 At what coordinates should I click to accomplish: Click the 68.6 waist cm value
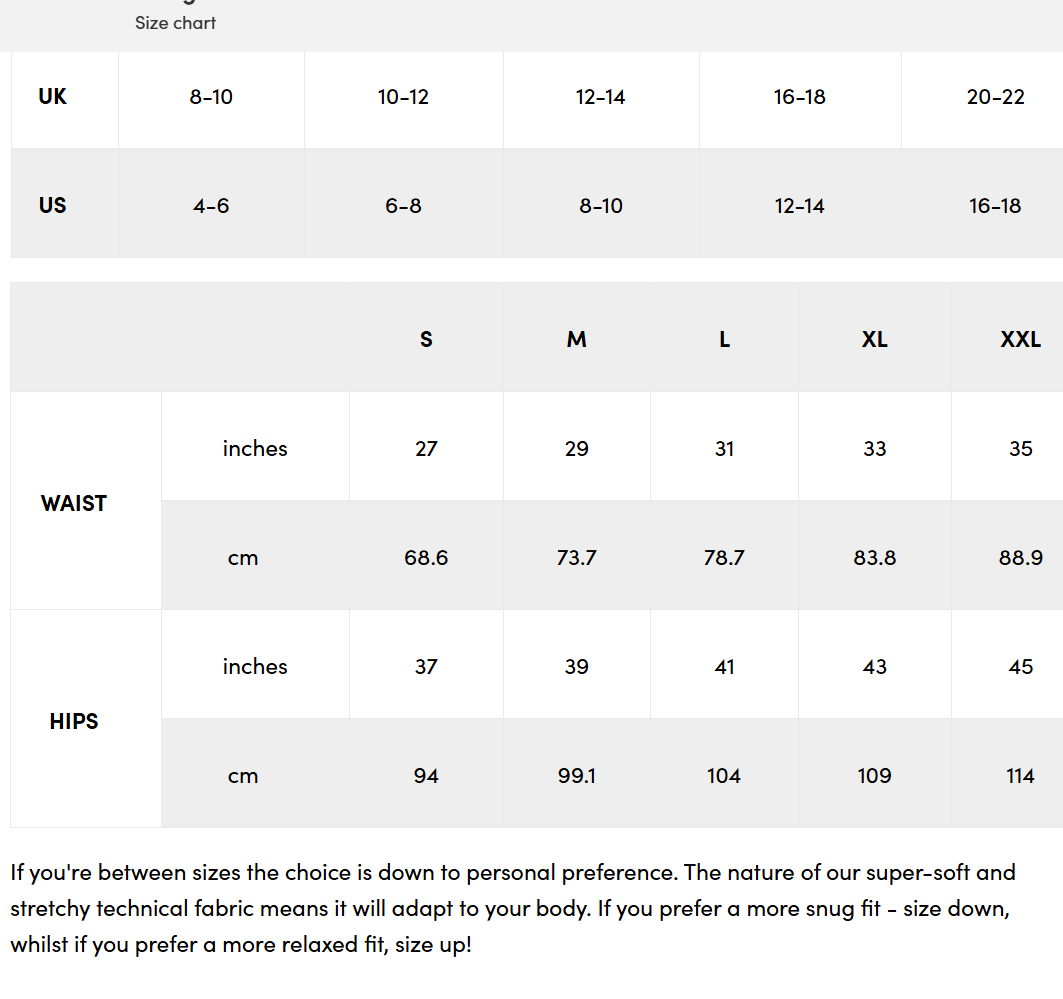click(x=426, y=558)
